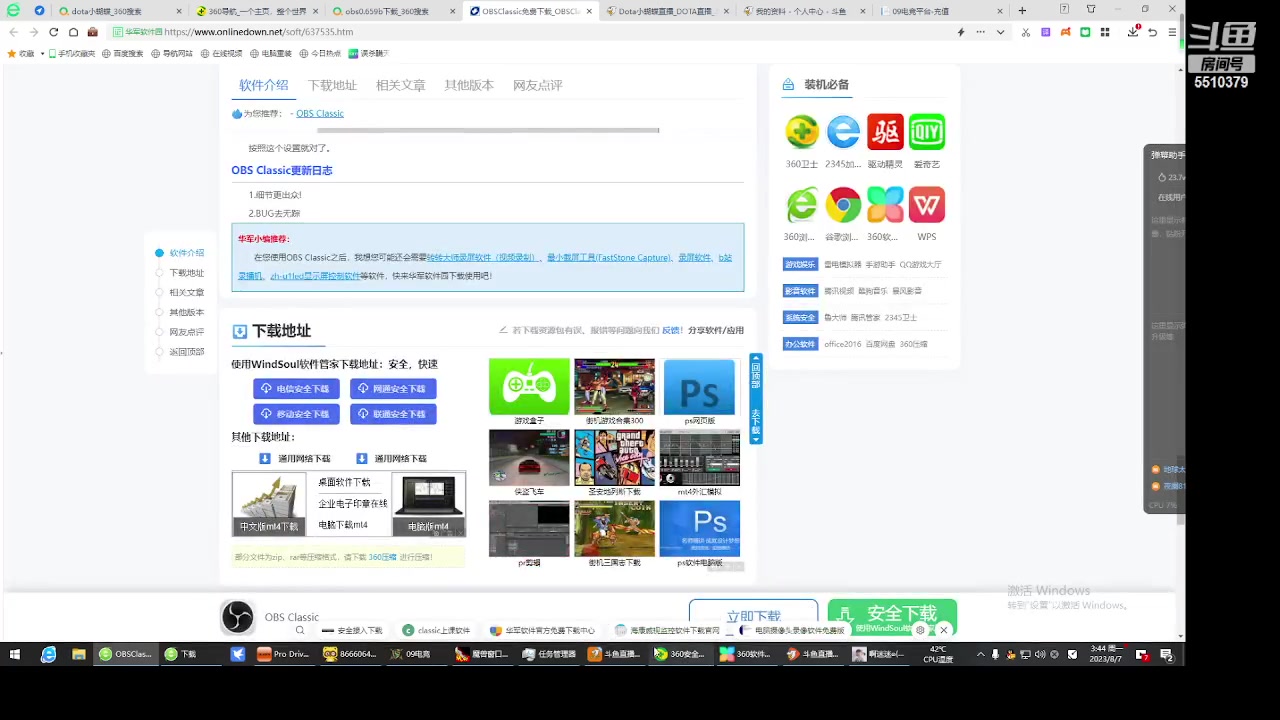The height and width of the screenshot is (720, 1280).
Task: Click the volume icon in system tray
Action: click(x=1040, y=655)
